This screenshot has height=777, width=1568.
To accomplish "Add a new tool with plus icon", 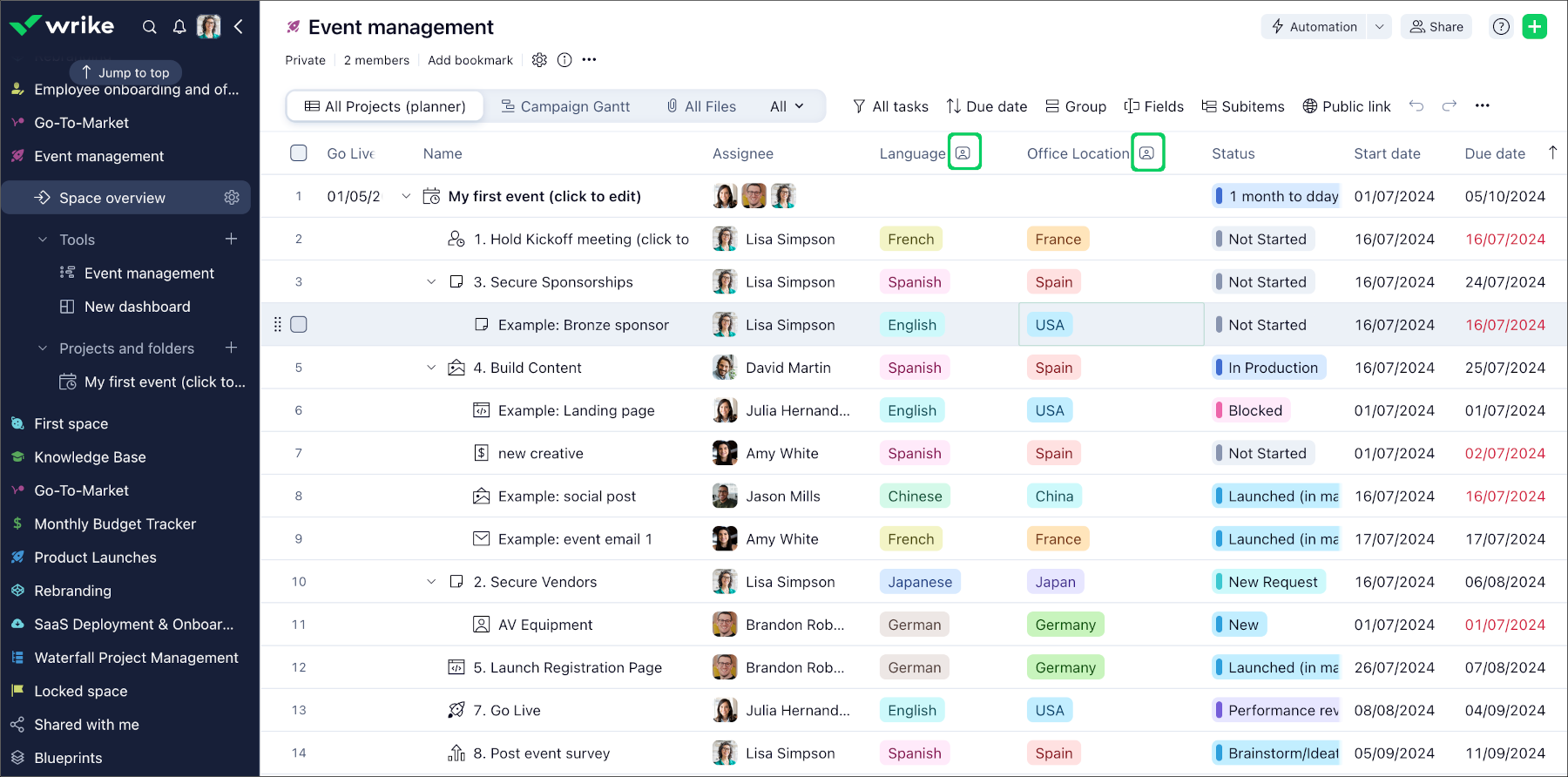I will (x=232, y=239).
